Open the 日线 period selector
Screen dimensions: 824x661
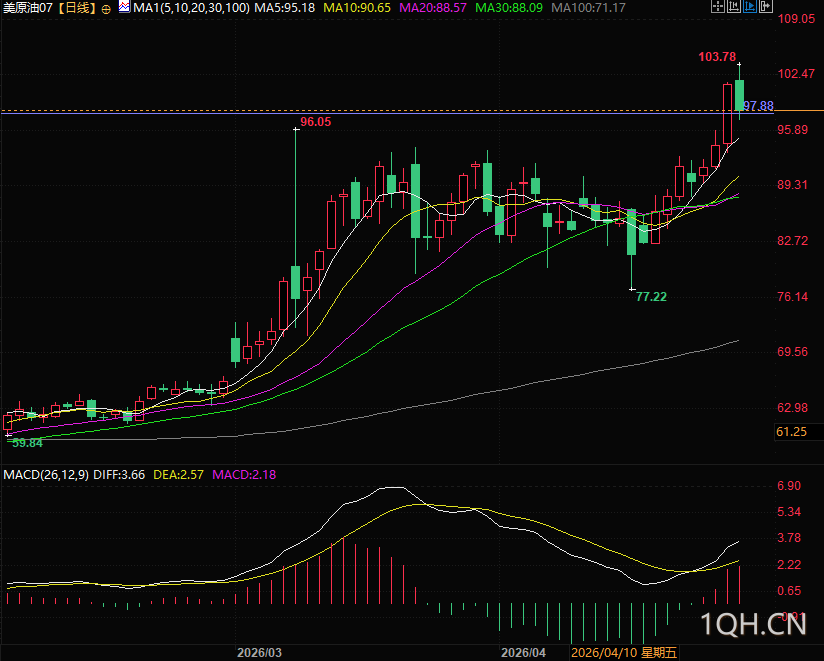click(x=76, y=8)
